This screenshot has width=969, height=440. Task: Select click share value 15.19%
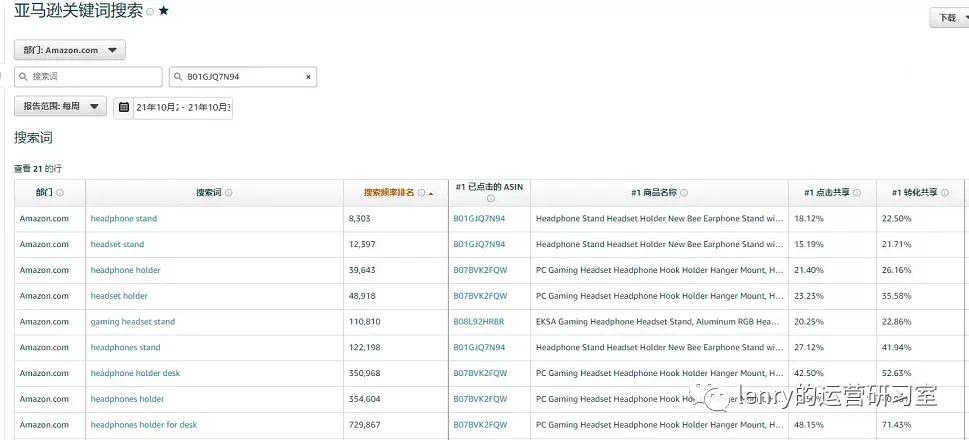[809, 245]
